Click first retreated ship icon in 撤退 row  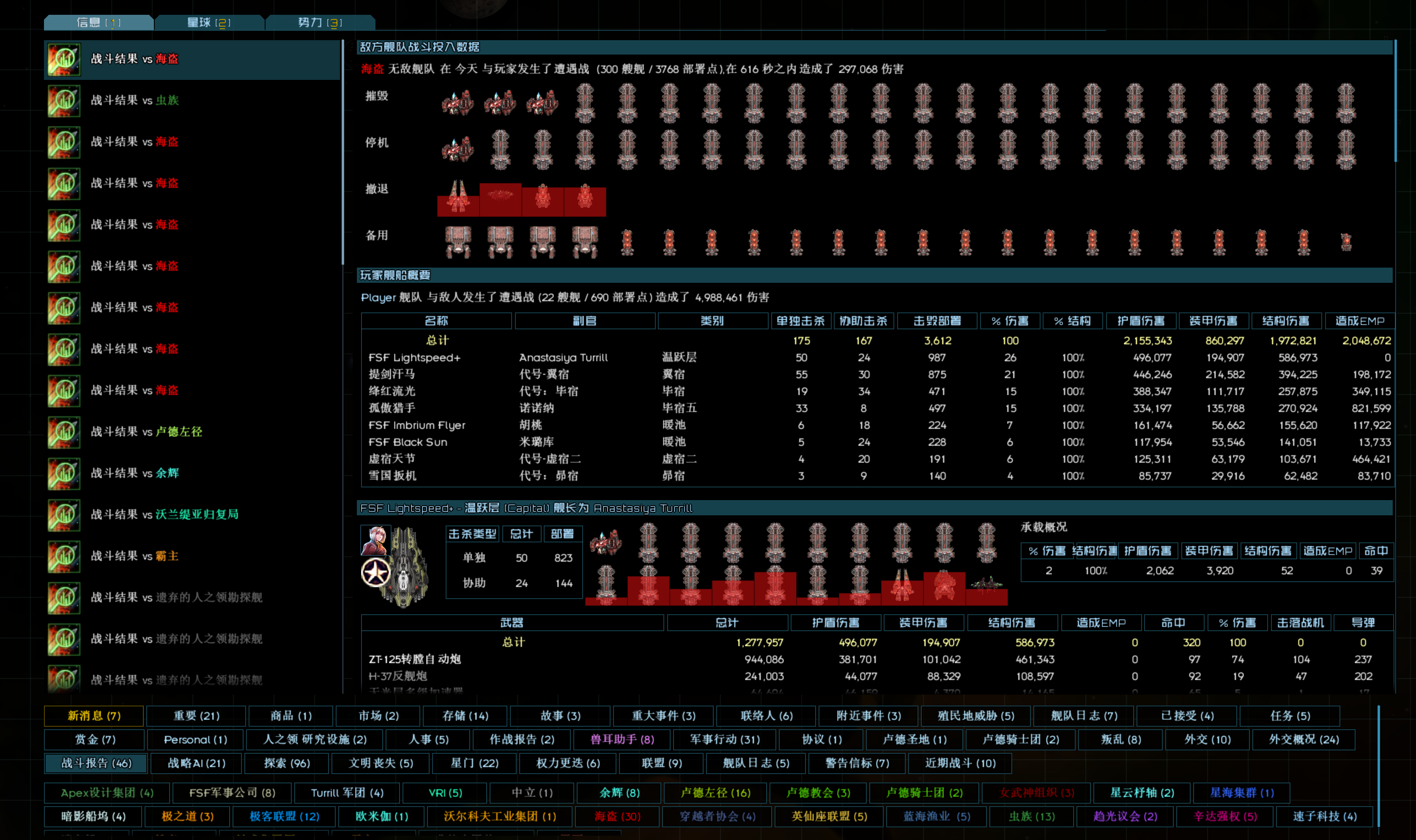(457, 198)
